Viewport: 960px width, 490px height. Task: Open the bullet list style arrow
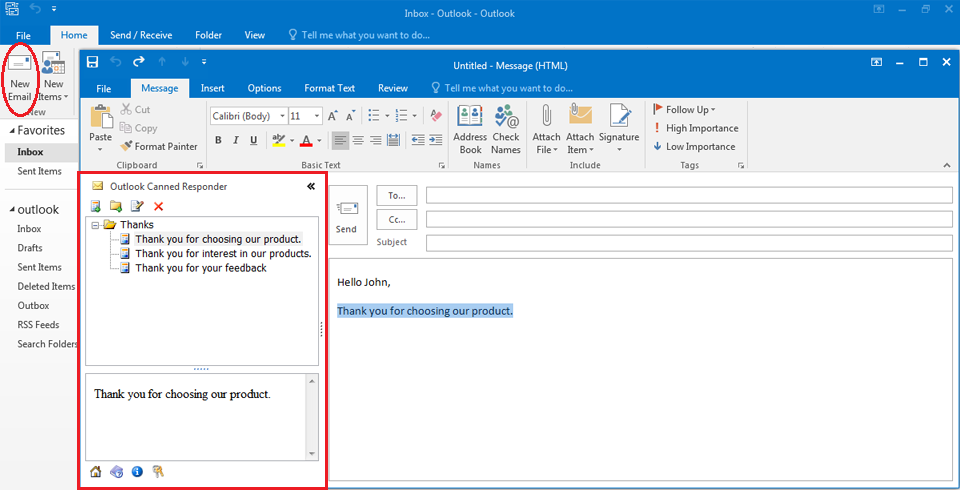click(387, 116)
